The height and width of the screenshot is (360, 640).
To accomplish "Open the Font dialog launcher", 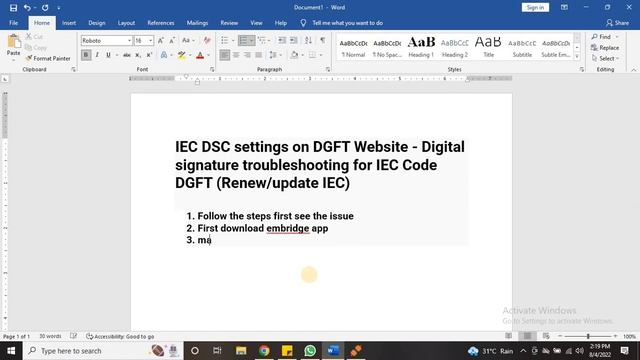I will pyautogui.click(x=211, y=69).
